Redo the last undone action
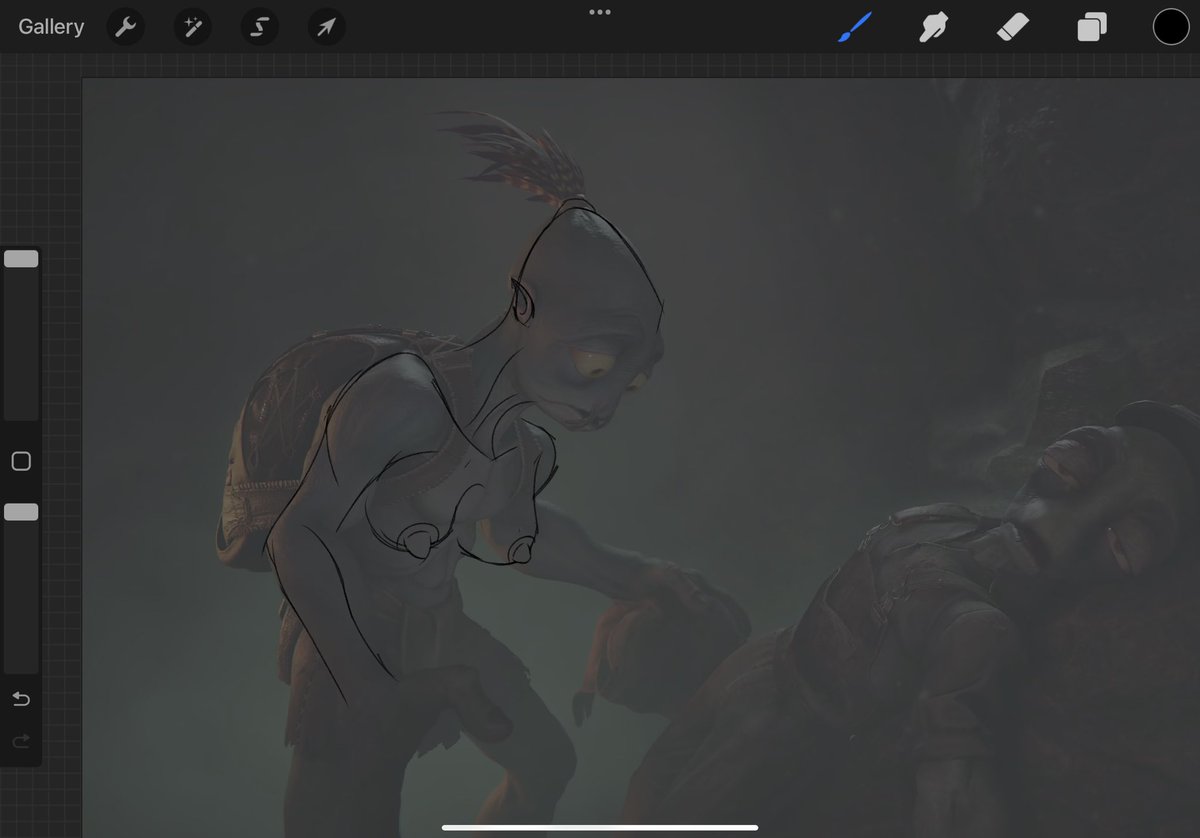The width and height of the screenshot is (1200, 838). pyautogui.click(x=21, y=741)
